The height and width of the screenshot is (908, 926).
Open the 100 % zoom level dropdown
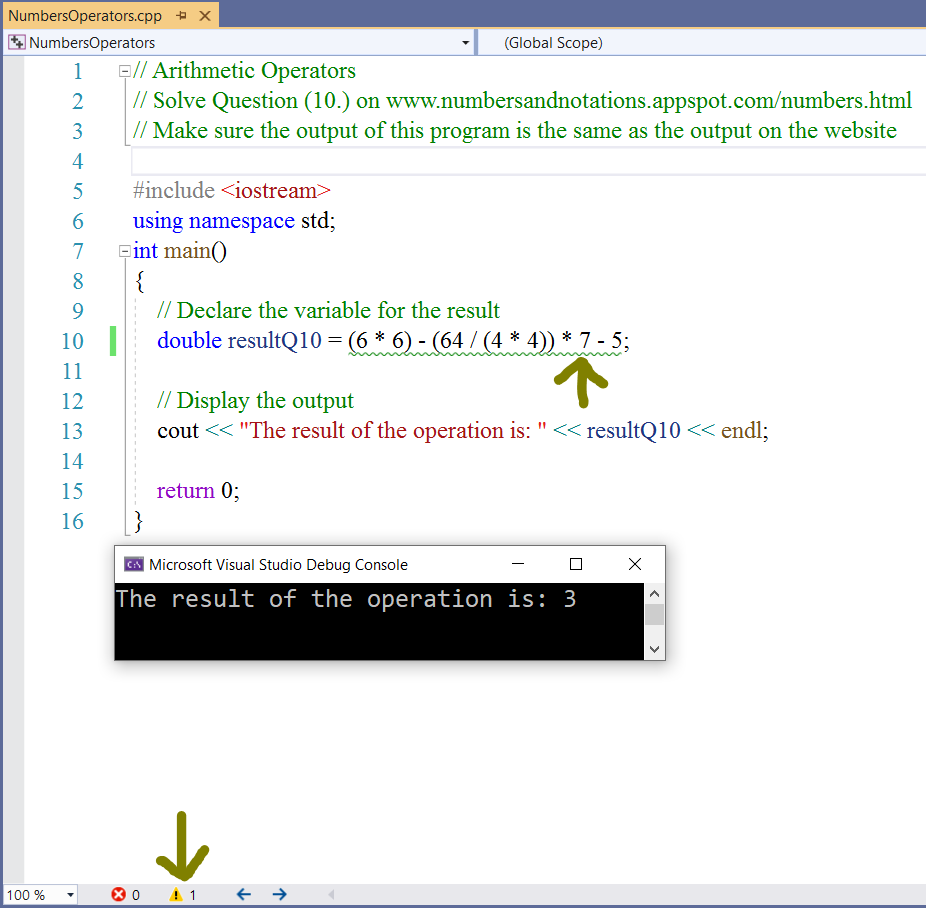[70, 895]
